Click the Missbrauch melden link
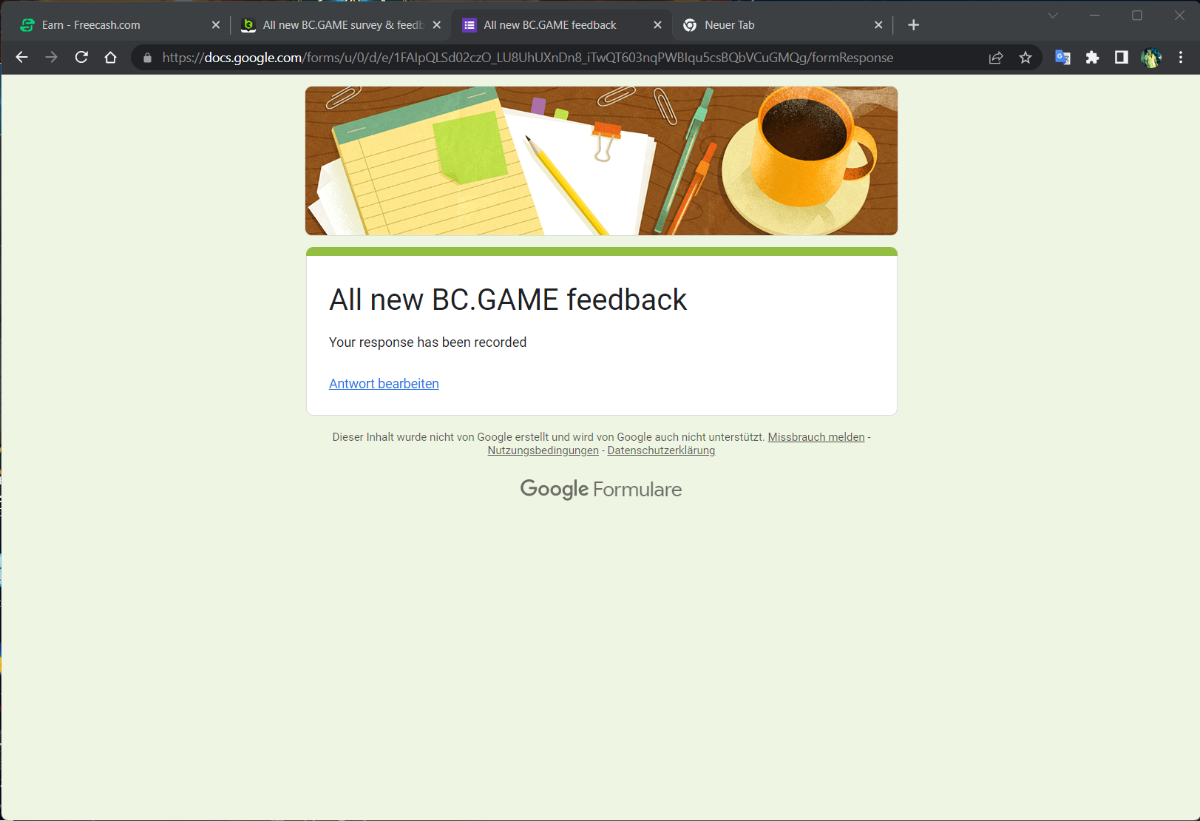 tap(816, 437)
